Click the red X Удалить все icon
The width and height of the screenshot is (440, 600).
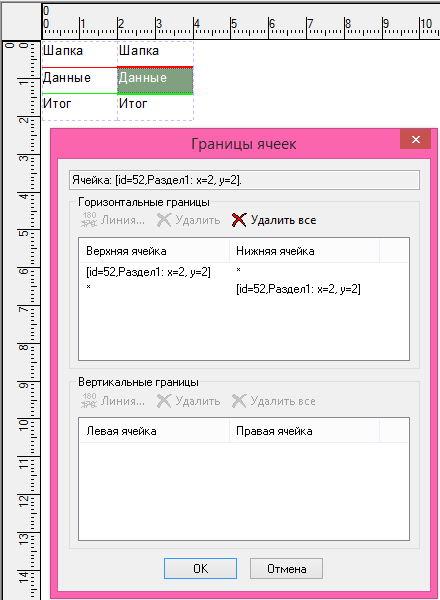[239, 220]
